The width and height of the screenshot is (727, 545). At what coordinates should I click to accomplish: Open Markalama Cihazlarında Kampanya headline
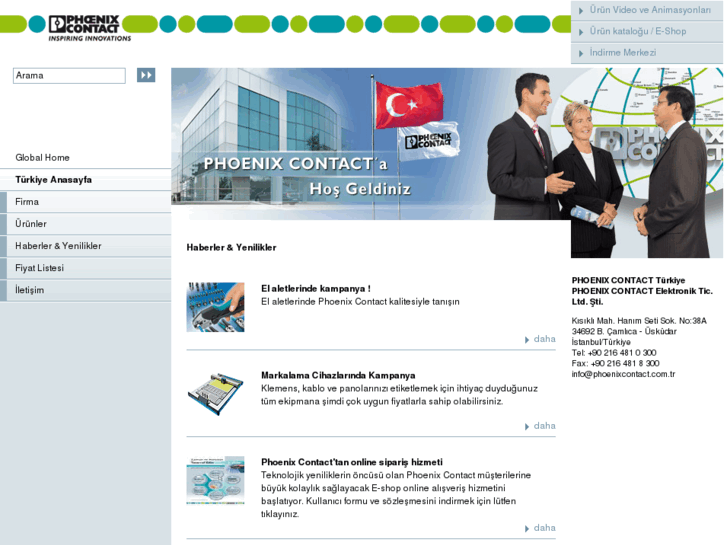[338, 375]
